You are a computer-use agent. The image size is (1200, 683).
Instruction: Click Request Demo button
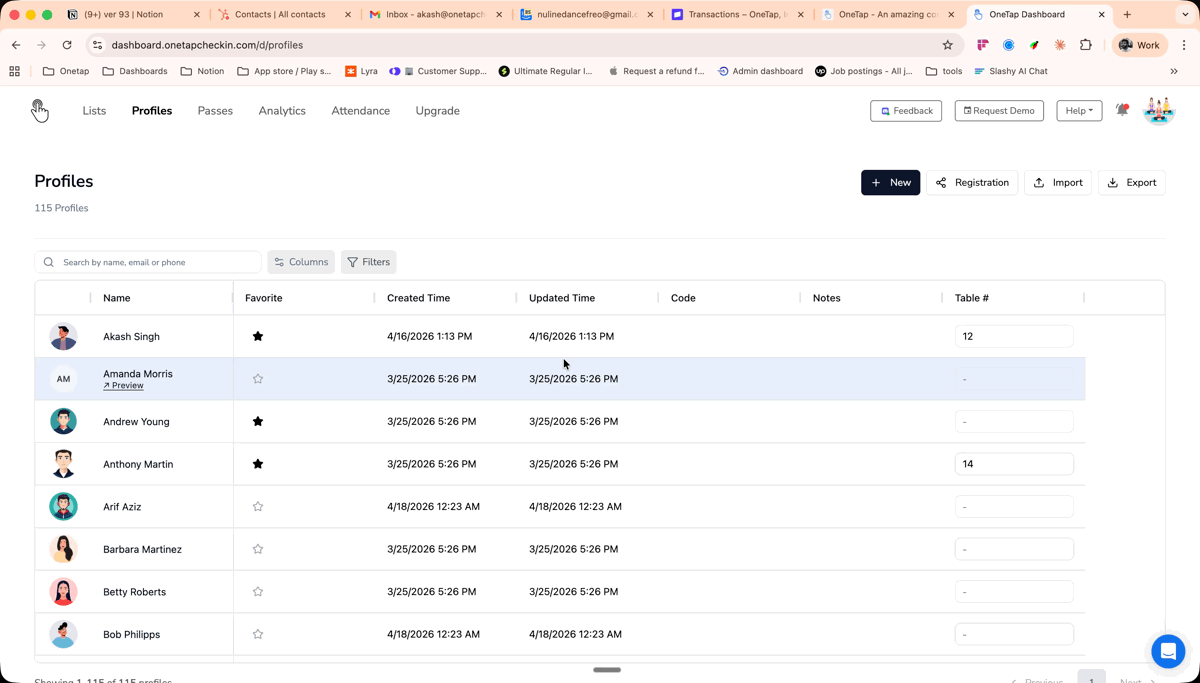click(999, 111)
